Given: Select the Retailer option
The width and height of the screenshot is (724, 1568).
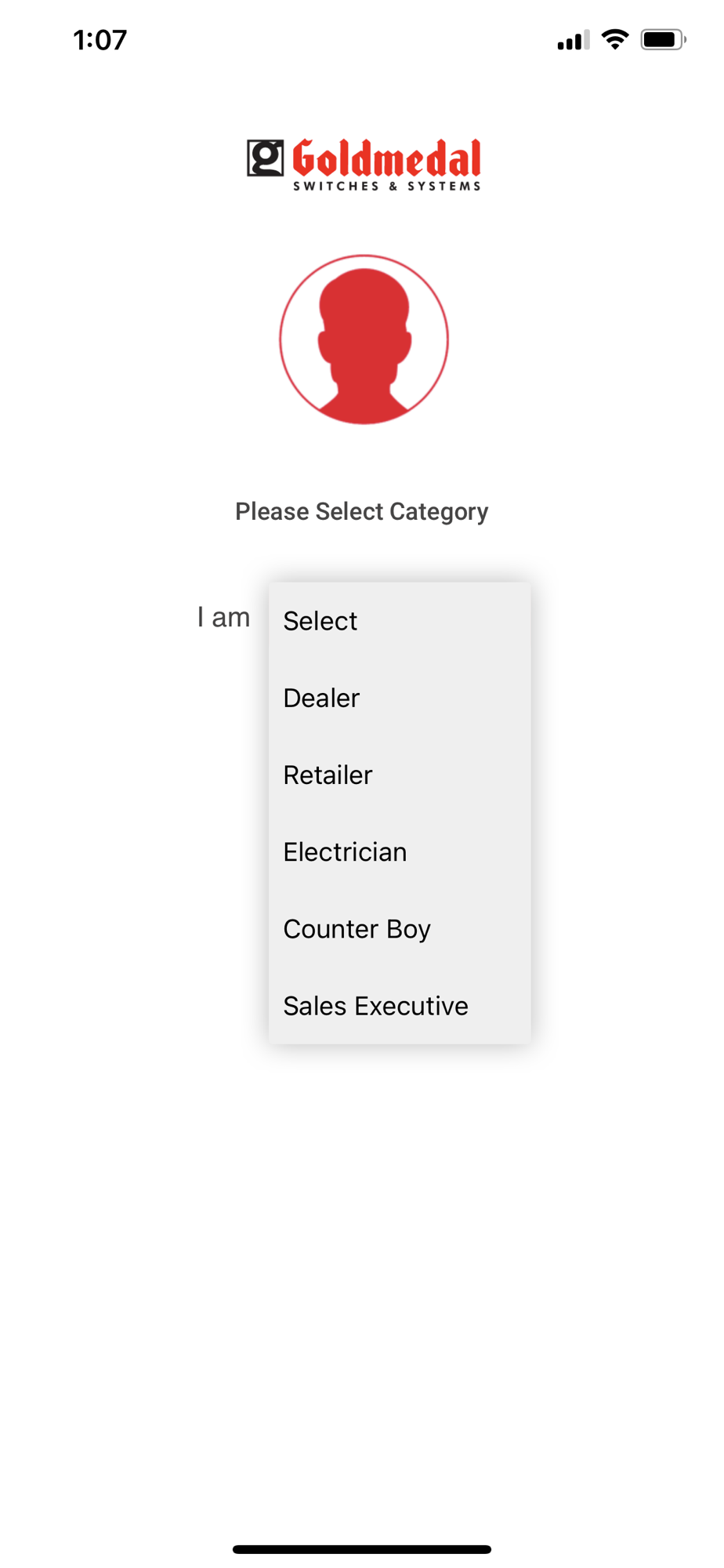Looking at the screenshot, I should 400,775.
